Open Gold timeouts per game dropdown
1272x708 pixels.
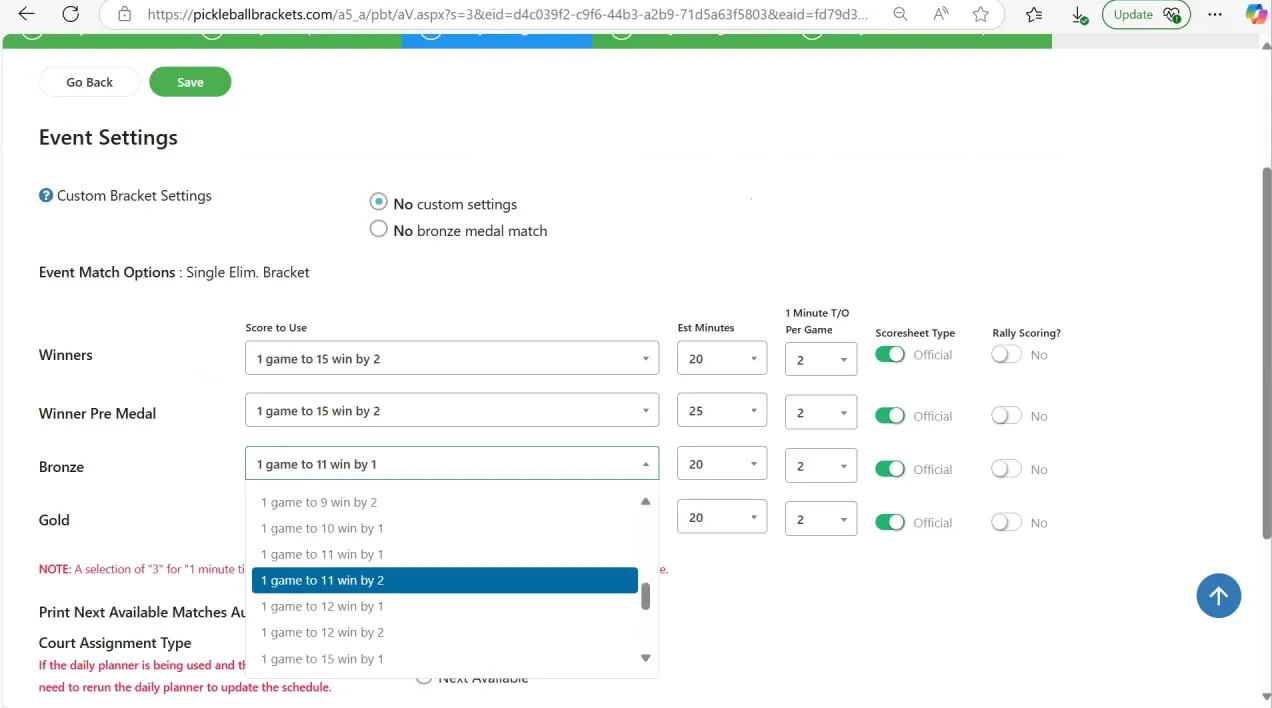821,520
